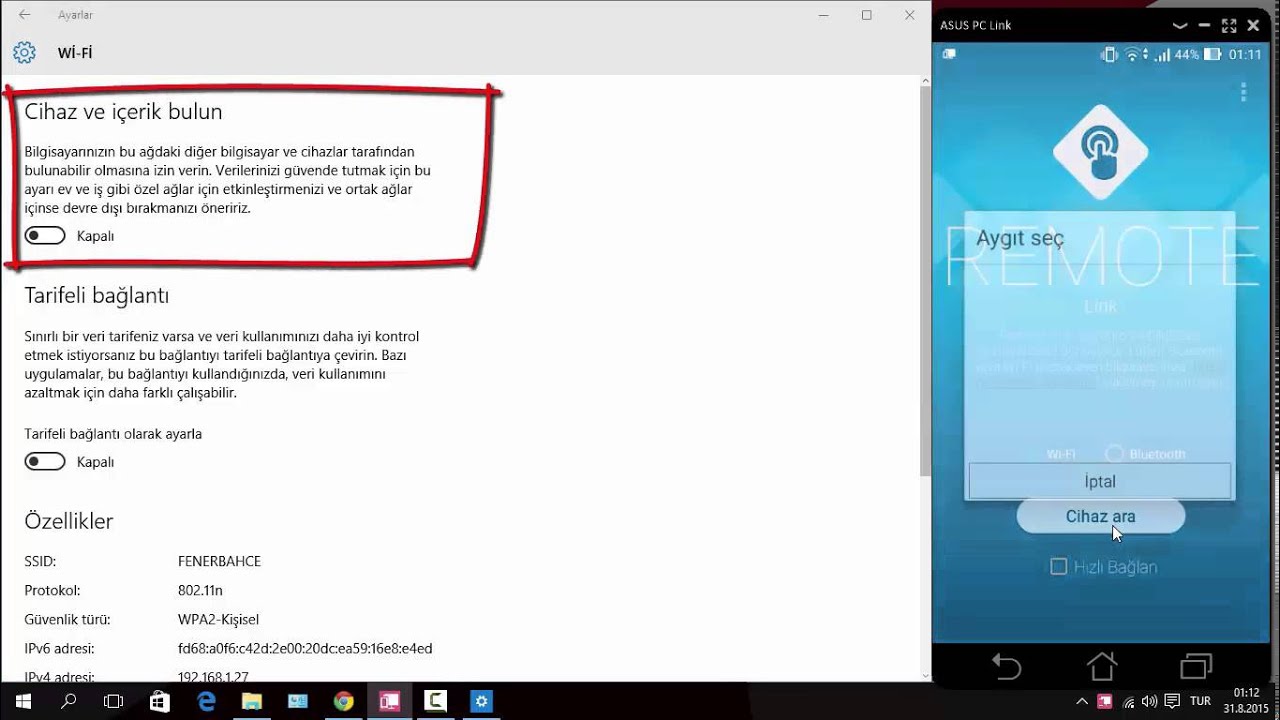Click the network Wi-Fi tray icon
The height and width of the screenshot is (720, 1280).
click(x=1129, y=702)
